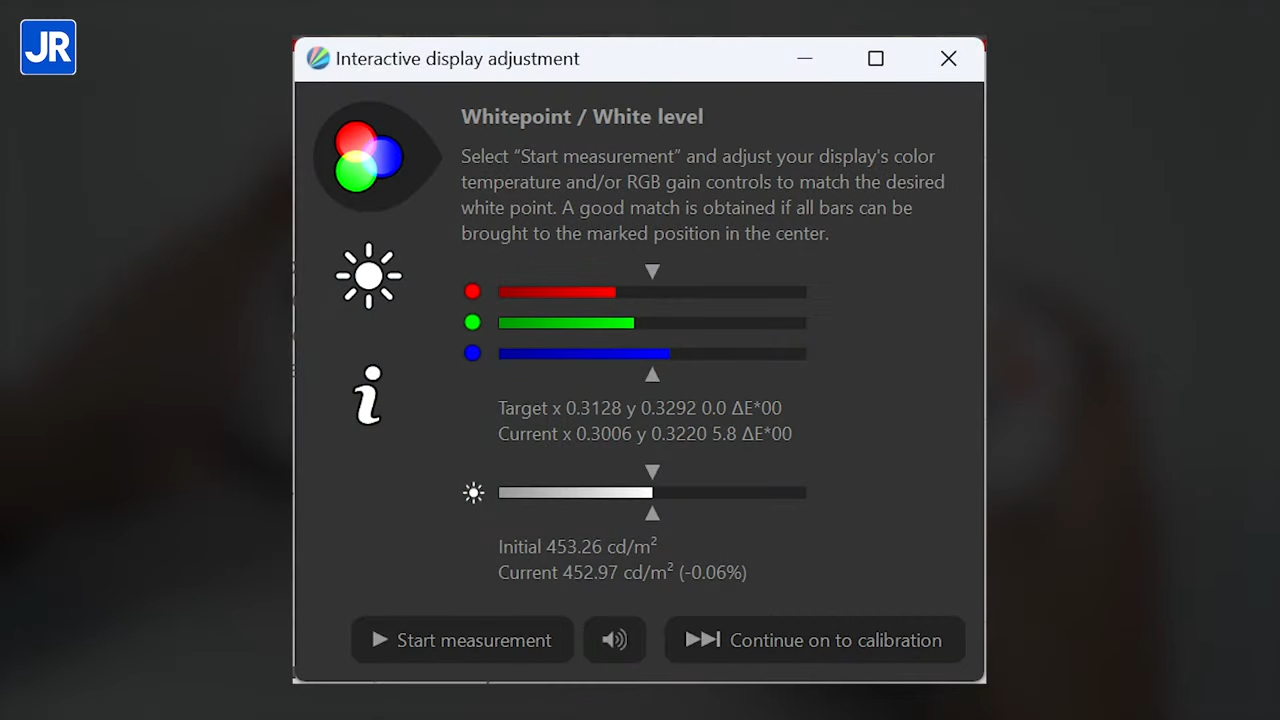The image size is (1280, 720).
Task: Click the large sun white level icon
Action: coord(369,276)
